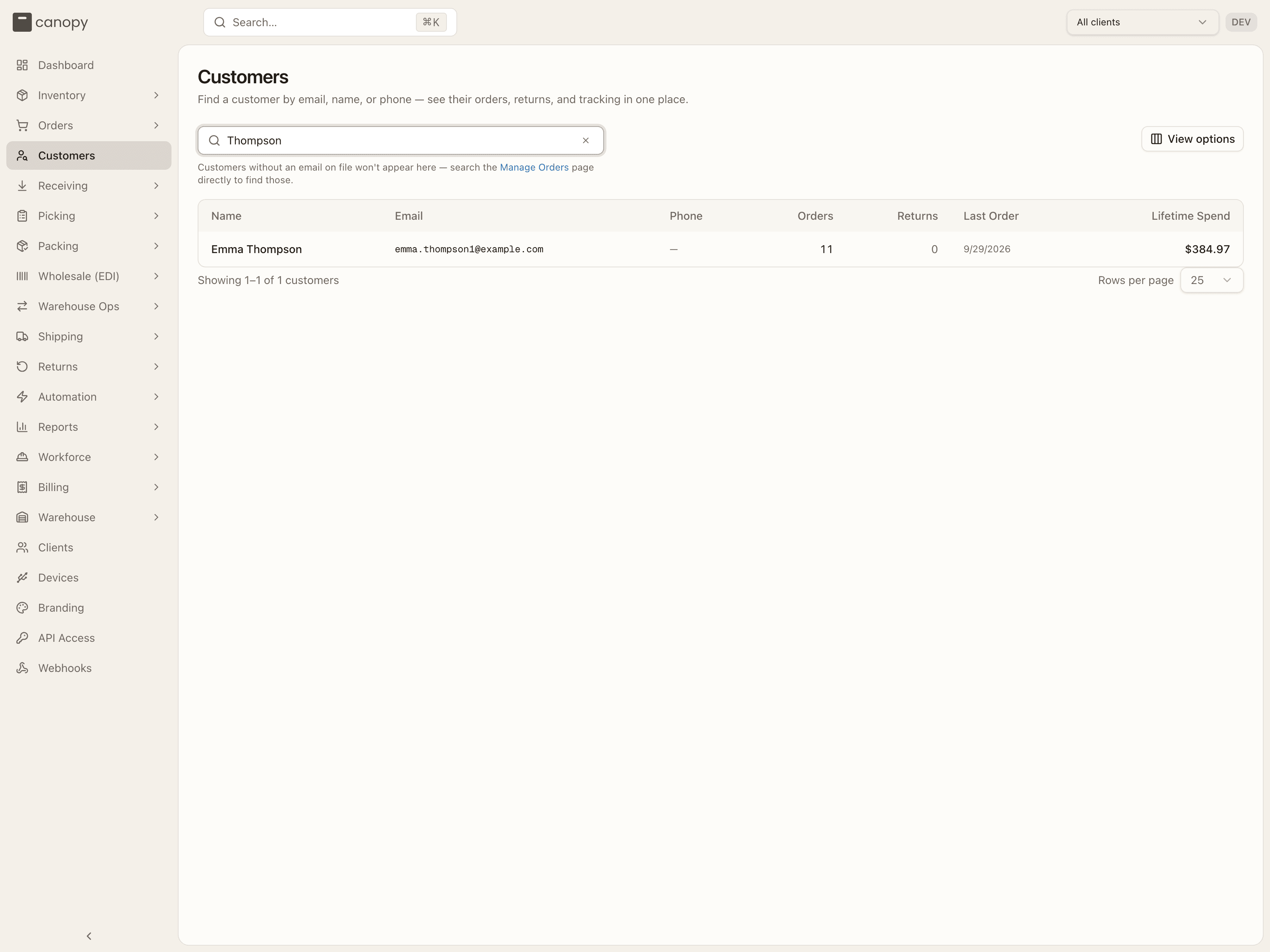Open the All clients dropdown
The height and width of the screenshot is (952, 1270).
click(1142, 22)
